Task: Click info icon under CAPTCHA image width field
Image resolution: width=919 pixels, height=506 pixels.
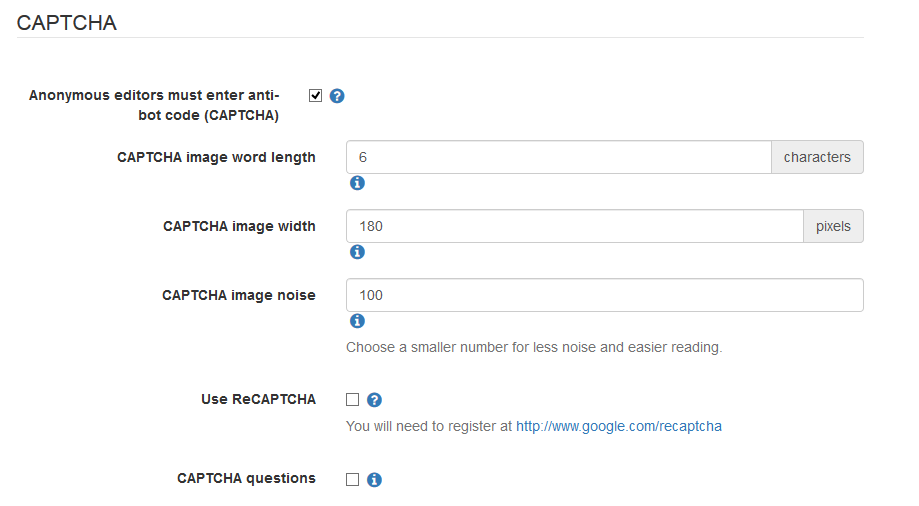Action: (357, 252)
